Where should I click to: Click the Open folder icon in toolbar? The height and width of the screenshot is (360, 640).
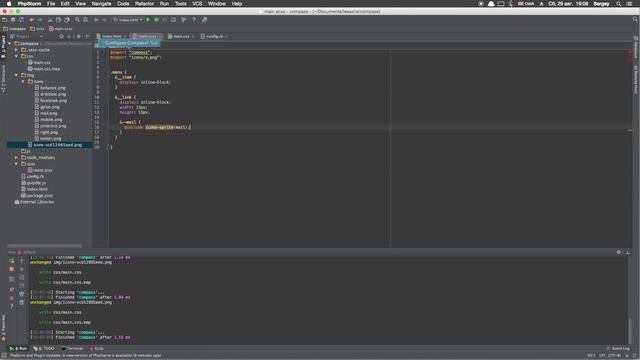4,20
